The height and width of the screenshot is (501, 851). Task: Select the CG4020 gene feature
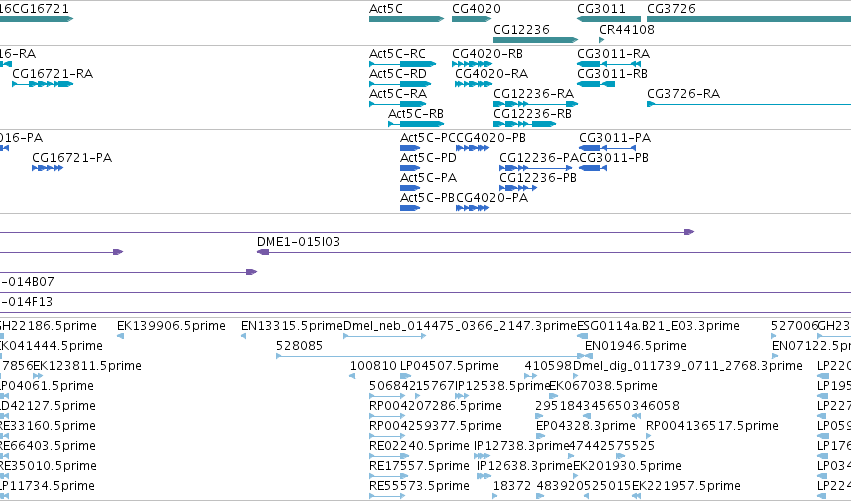471,19
